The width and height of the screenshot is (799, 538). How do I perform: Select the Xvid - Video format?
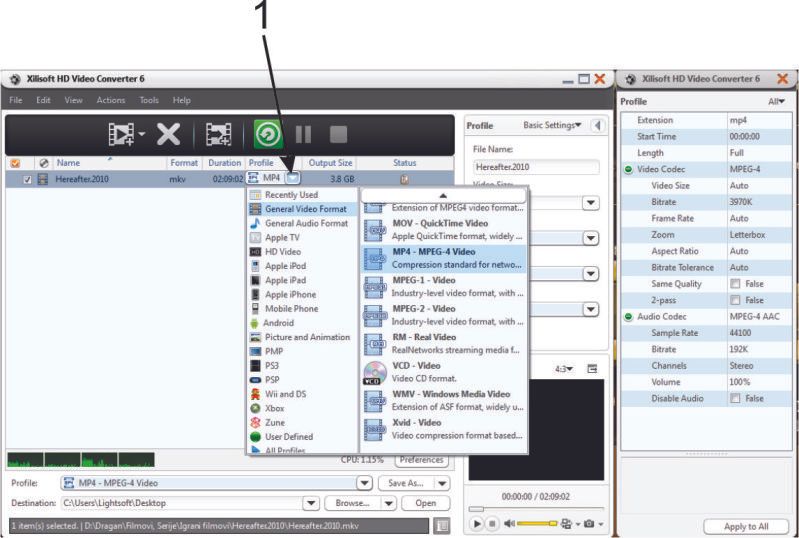pyautogui.click(x=443, y=429)
